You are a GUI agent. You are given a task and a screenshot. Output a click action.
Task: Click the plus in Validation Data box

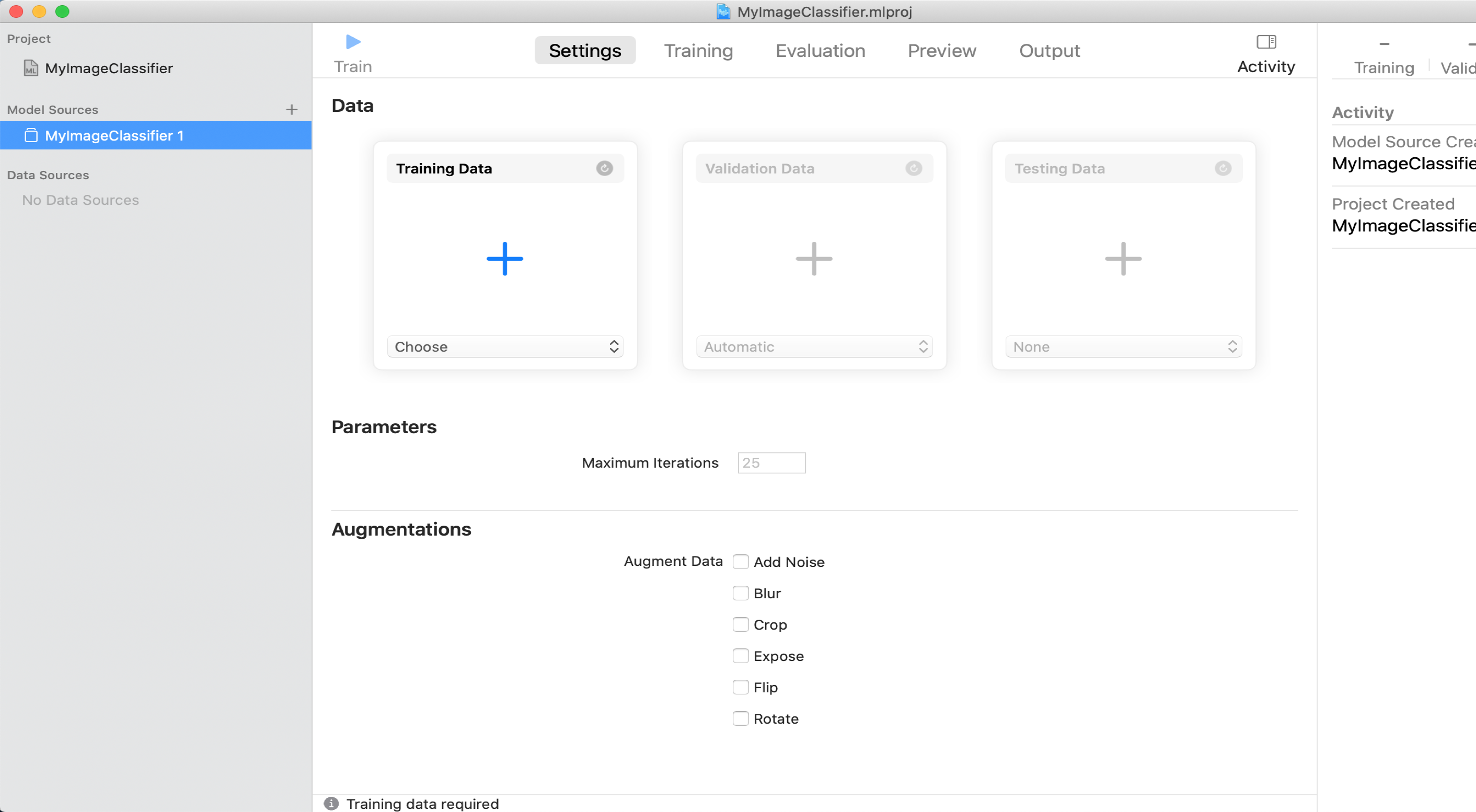coord(814,259)
